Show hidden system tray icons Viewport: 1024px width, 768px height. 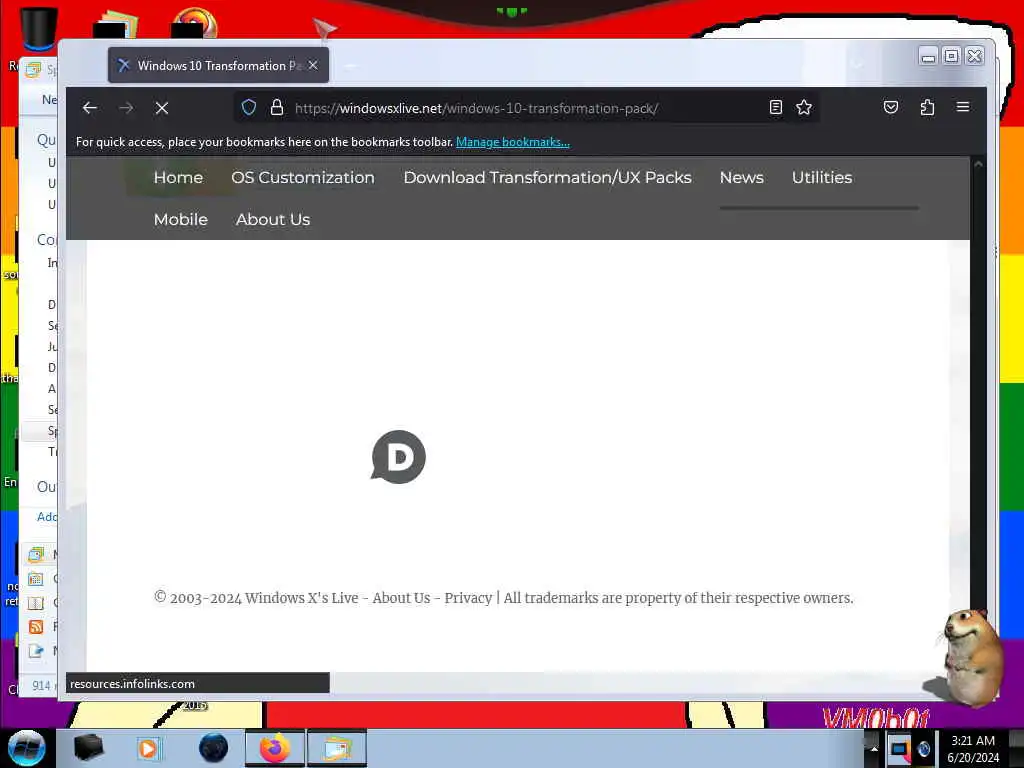point(874,749)
